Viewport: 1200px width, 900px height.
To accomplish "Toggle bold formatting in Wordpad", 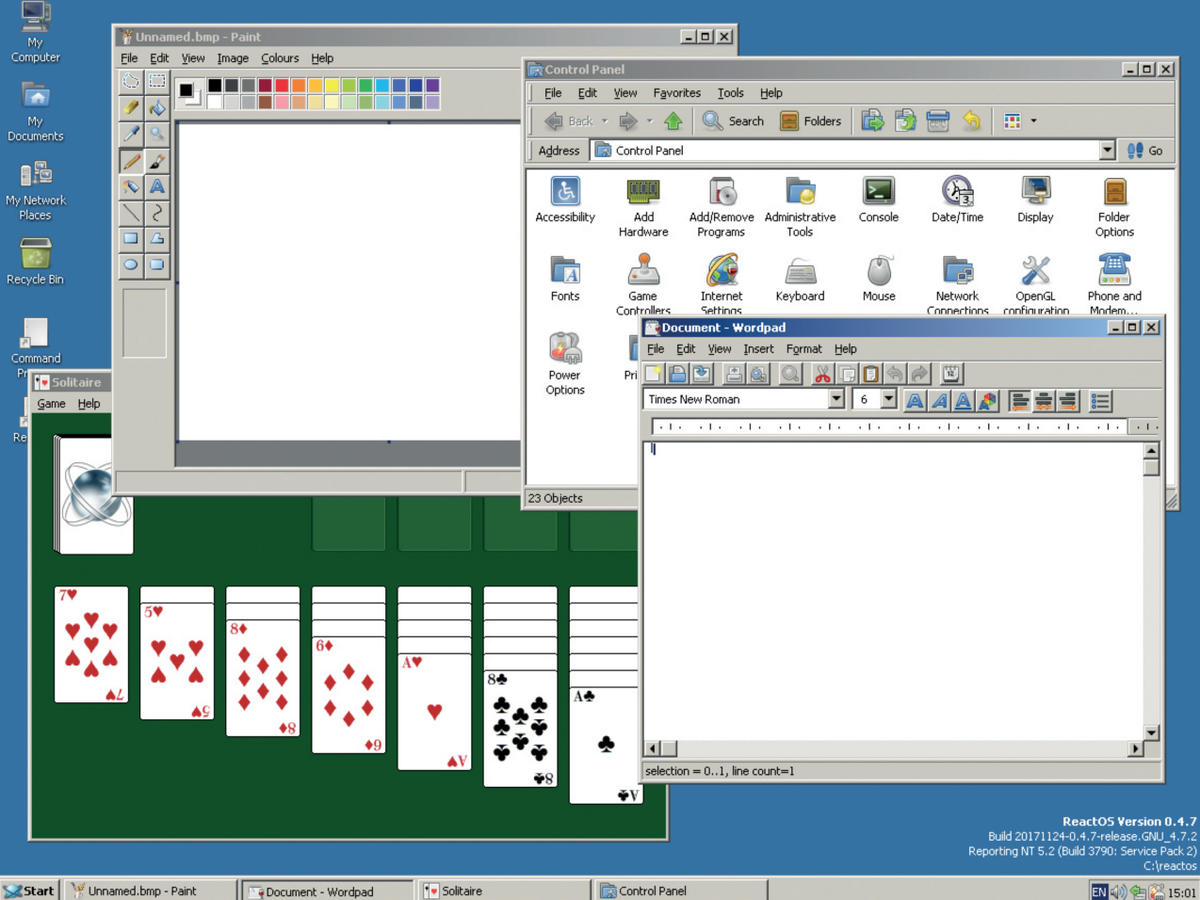I will tap(914, 400).
